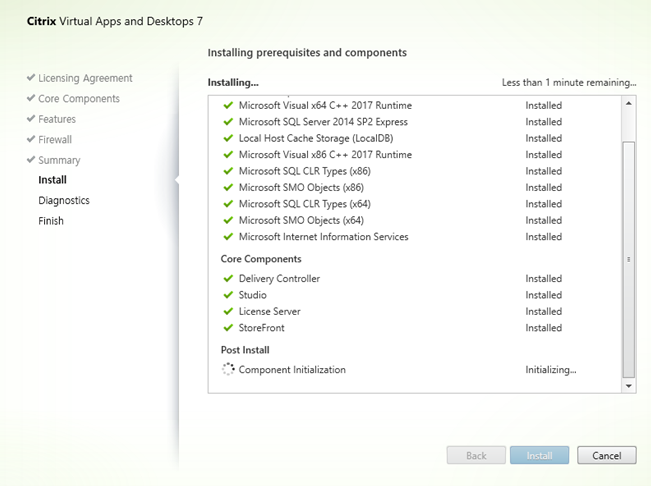
Task: Click green check for Delivery Controller
Action: pos(228,278)
